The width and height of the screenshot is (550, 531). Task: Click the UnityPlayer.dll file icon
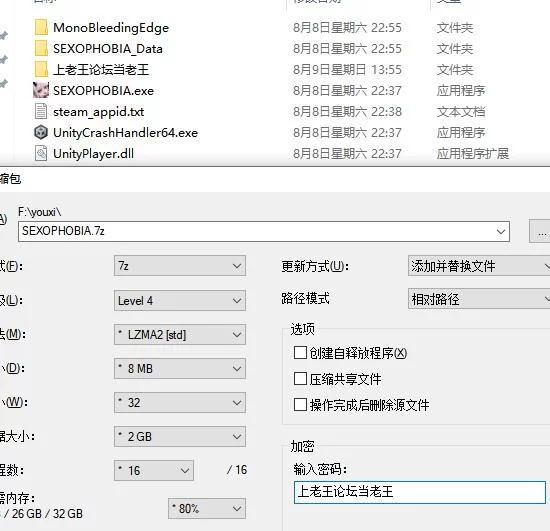[41, 154]
